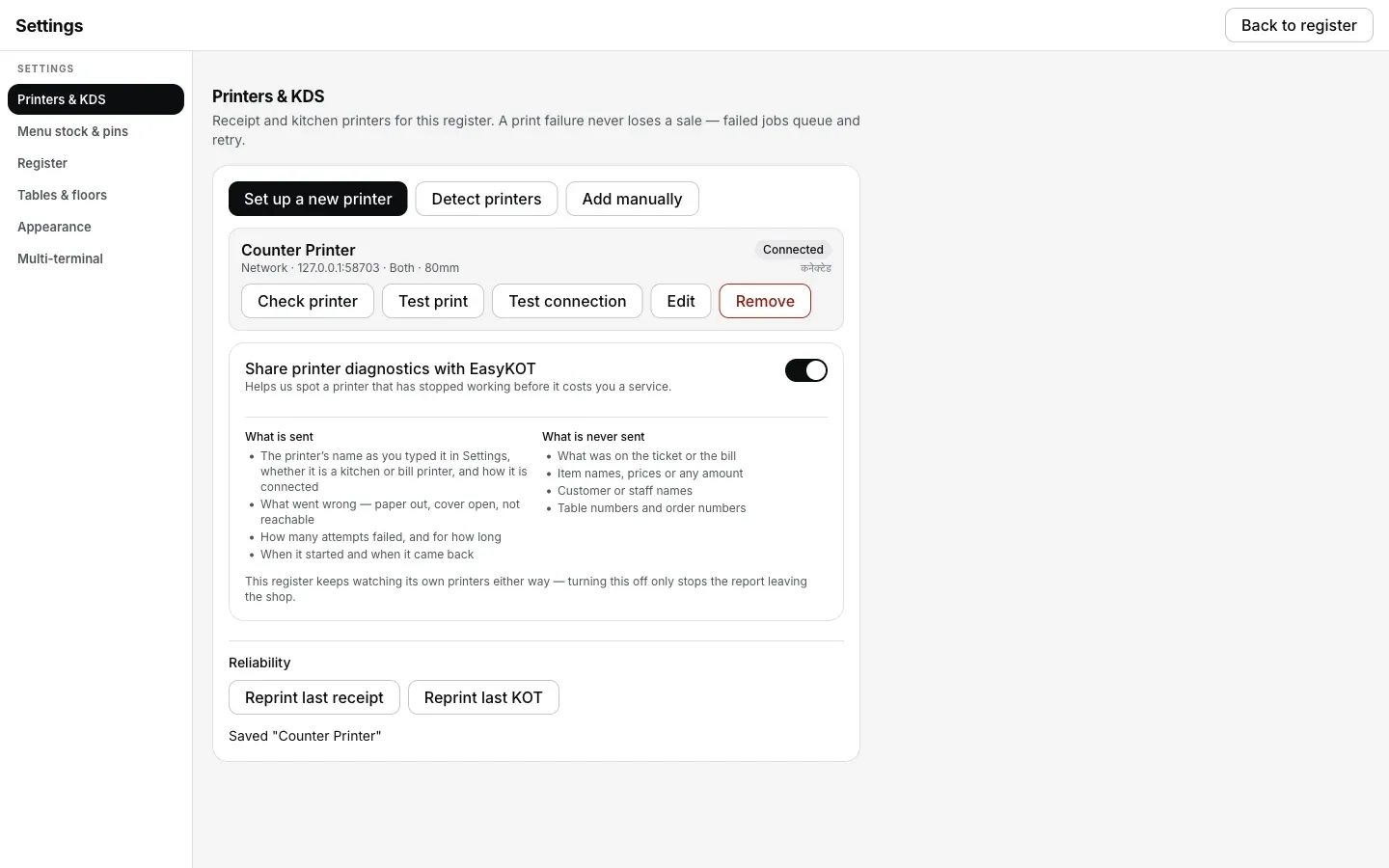Image resolution: width=1389 pixels, height=868 pixels.
Task: Click Test connection button
Action: tap(567, 301)
